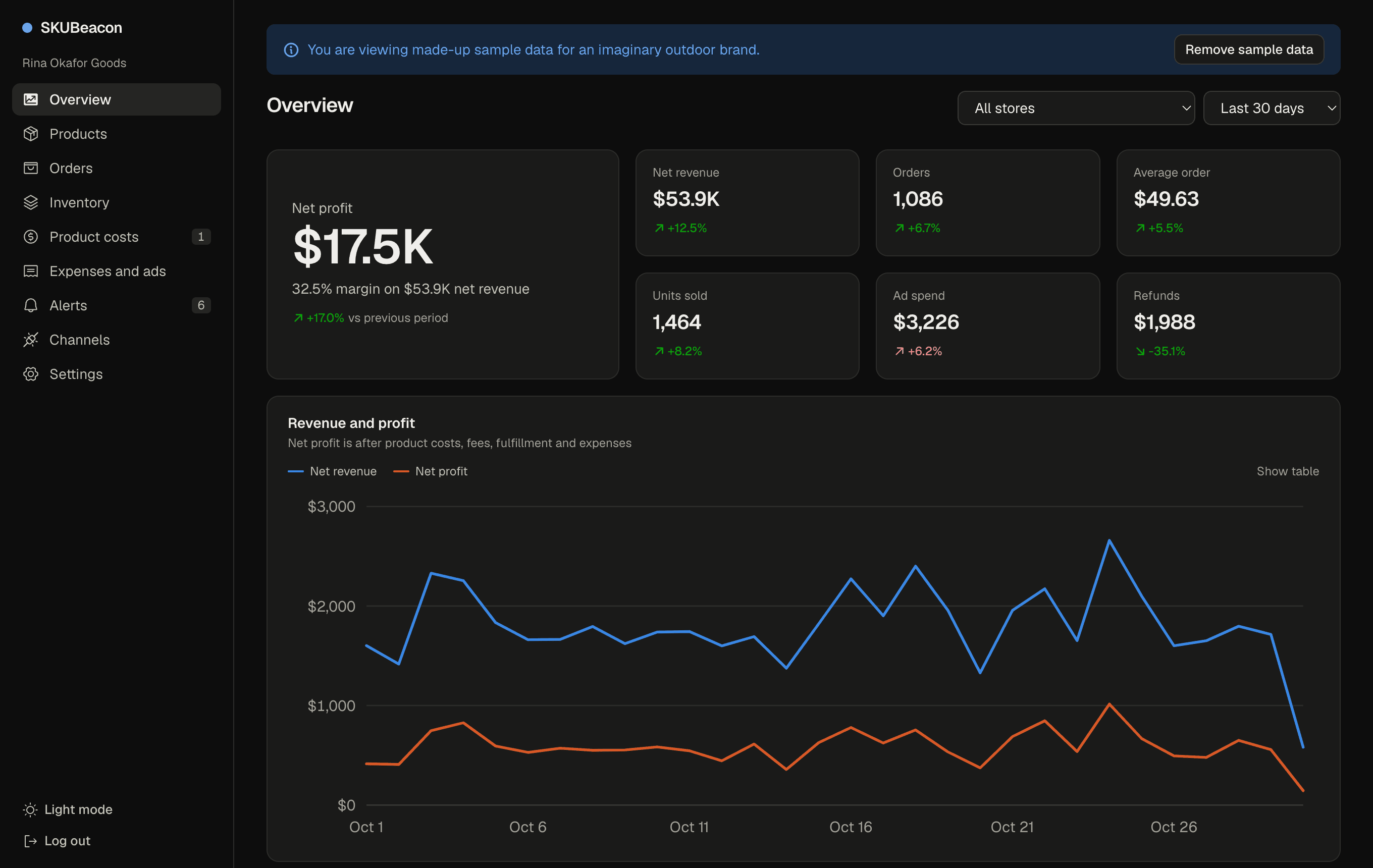Click the Rina Okafor Goods store name
Screen dimensions: 1373x868
point(74,63)
